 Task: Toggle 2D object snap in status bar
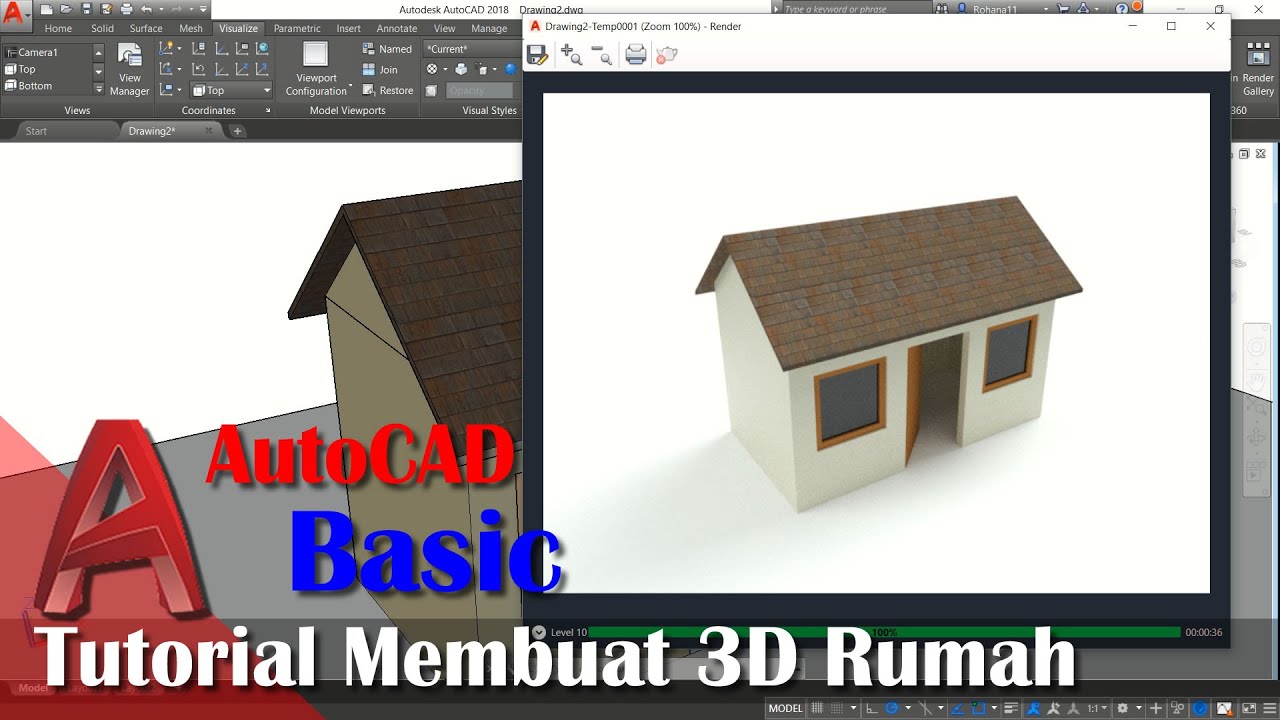[x=979, y=708]
